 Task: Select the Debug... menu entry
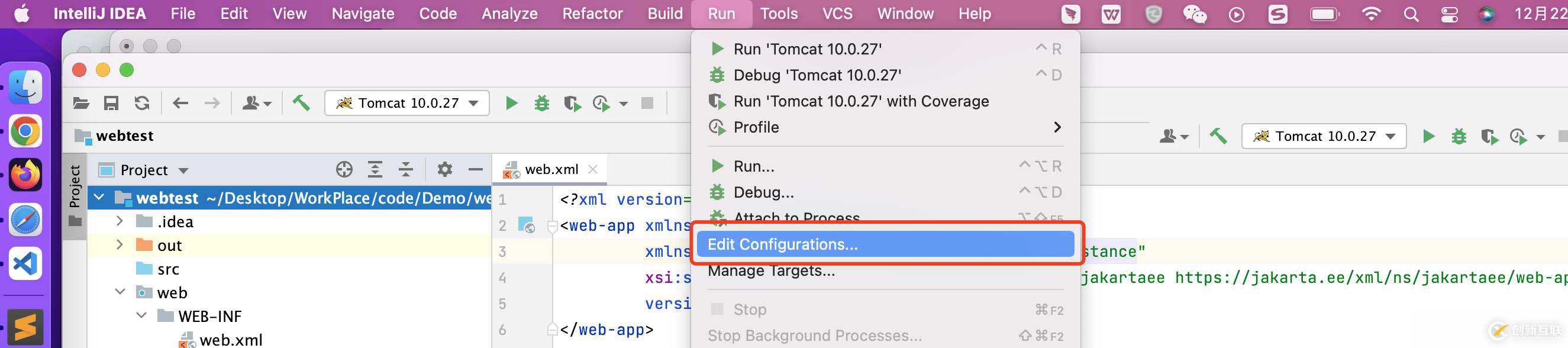point(886,192)
